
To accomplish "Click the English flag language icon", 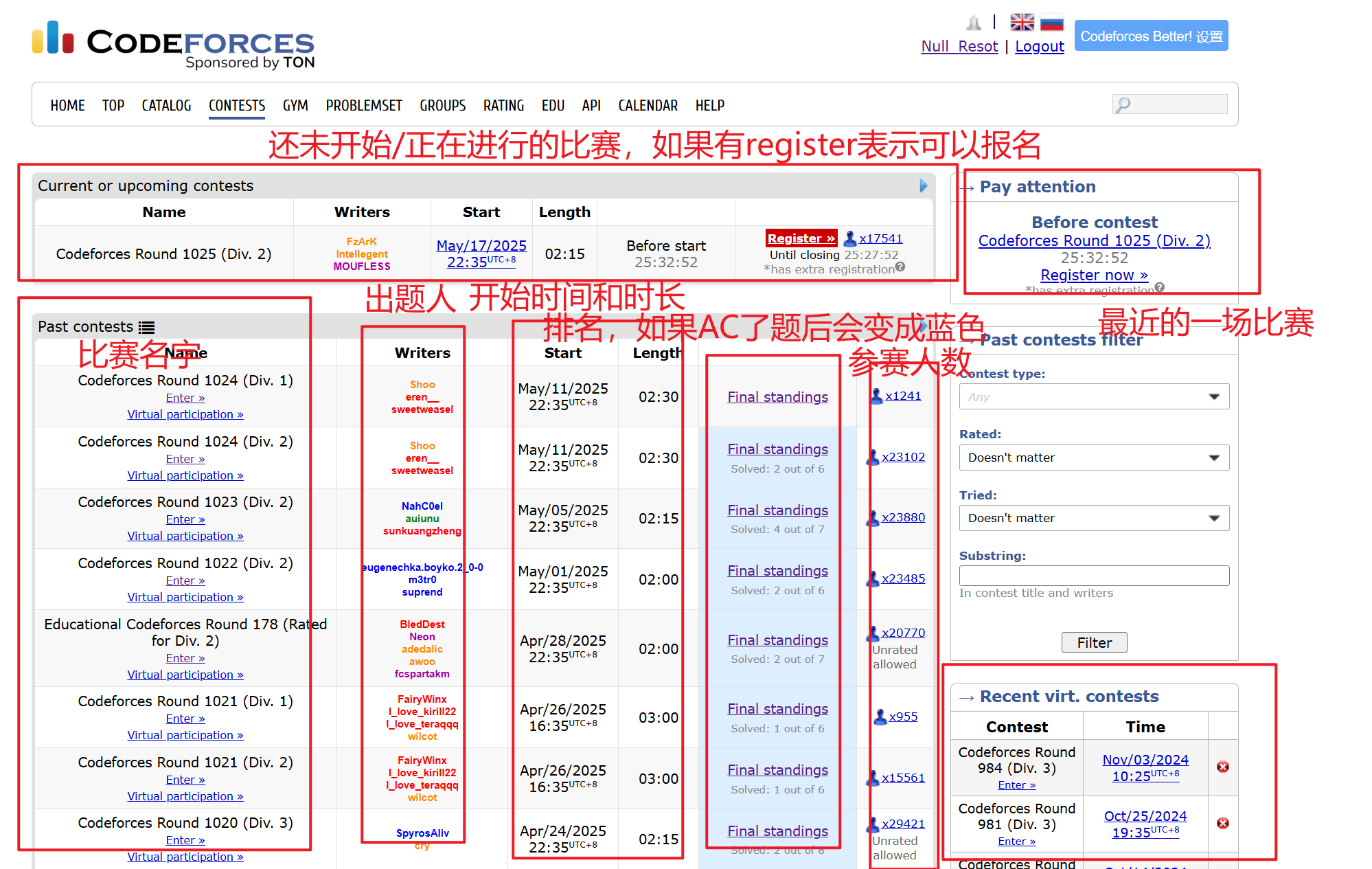I will [1022, 23].
